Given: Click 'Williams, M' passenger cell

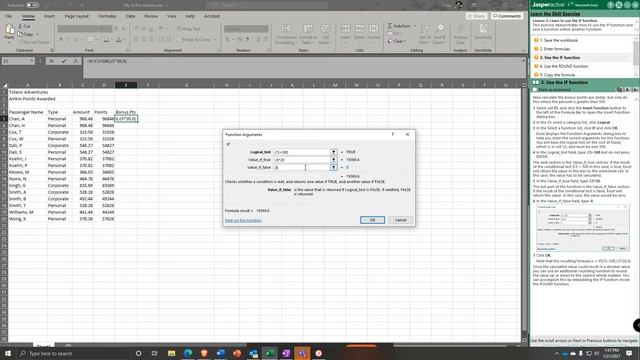Looking at the screenshot, I should [x=27, y=212].
